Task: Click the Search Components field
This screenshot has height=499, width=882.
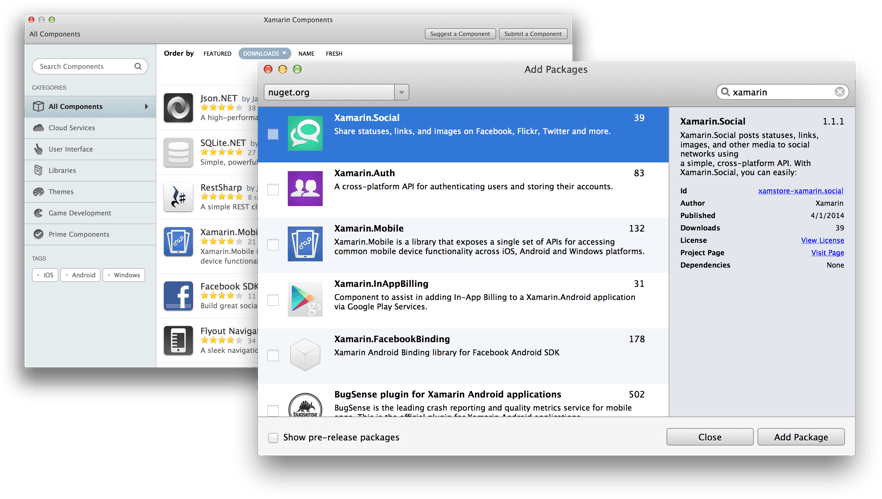Action: coord(84,67)
